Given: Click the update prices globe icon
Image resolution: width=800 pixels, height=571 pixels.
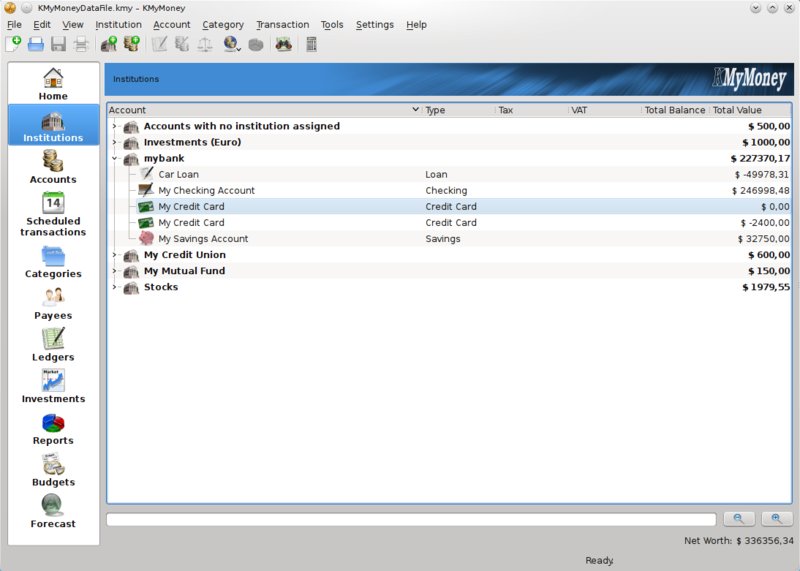Looking at the screenshot, I should pyautogui.click(x=230, y=44).
